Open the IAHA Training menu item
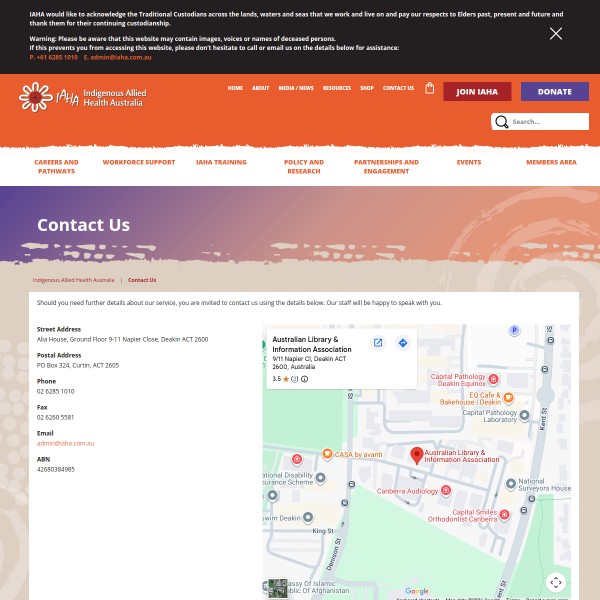600x600 pixels. [x=221, y=162]
